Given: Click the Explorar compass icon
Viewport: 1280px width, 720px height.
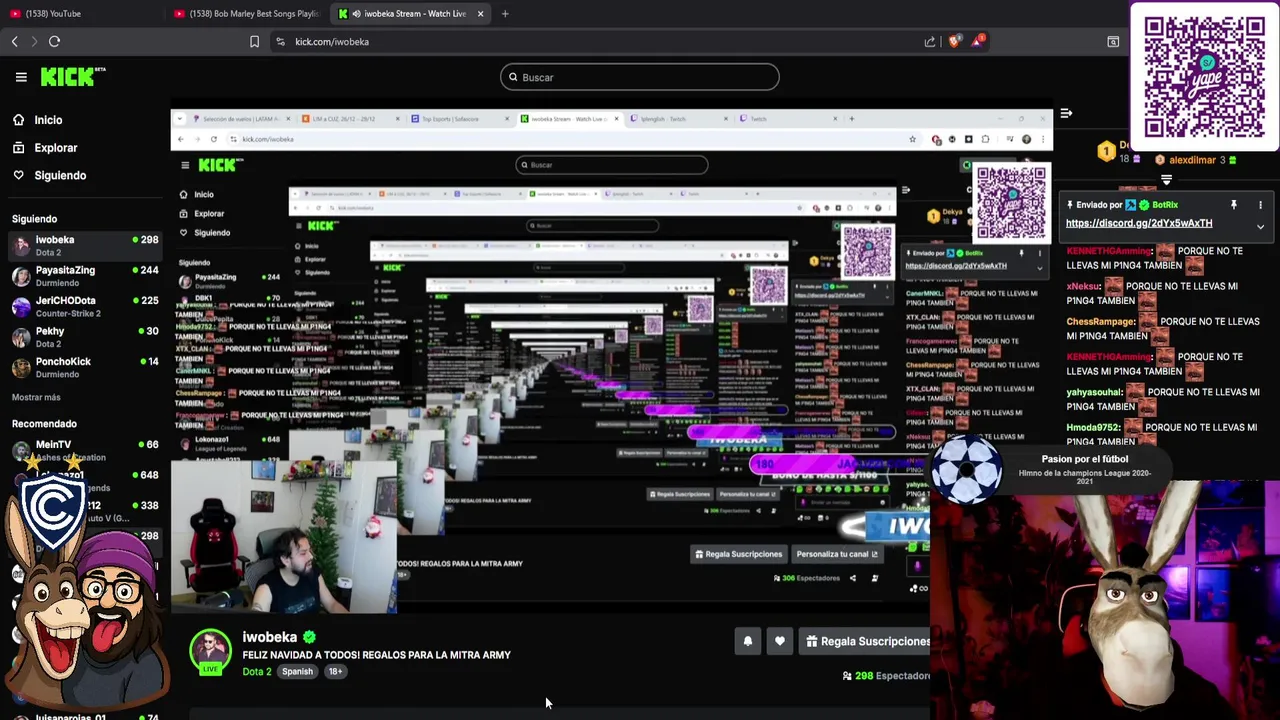Looking at the screenshot, I should click(x=18, y=148).
